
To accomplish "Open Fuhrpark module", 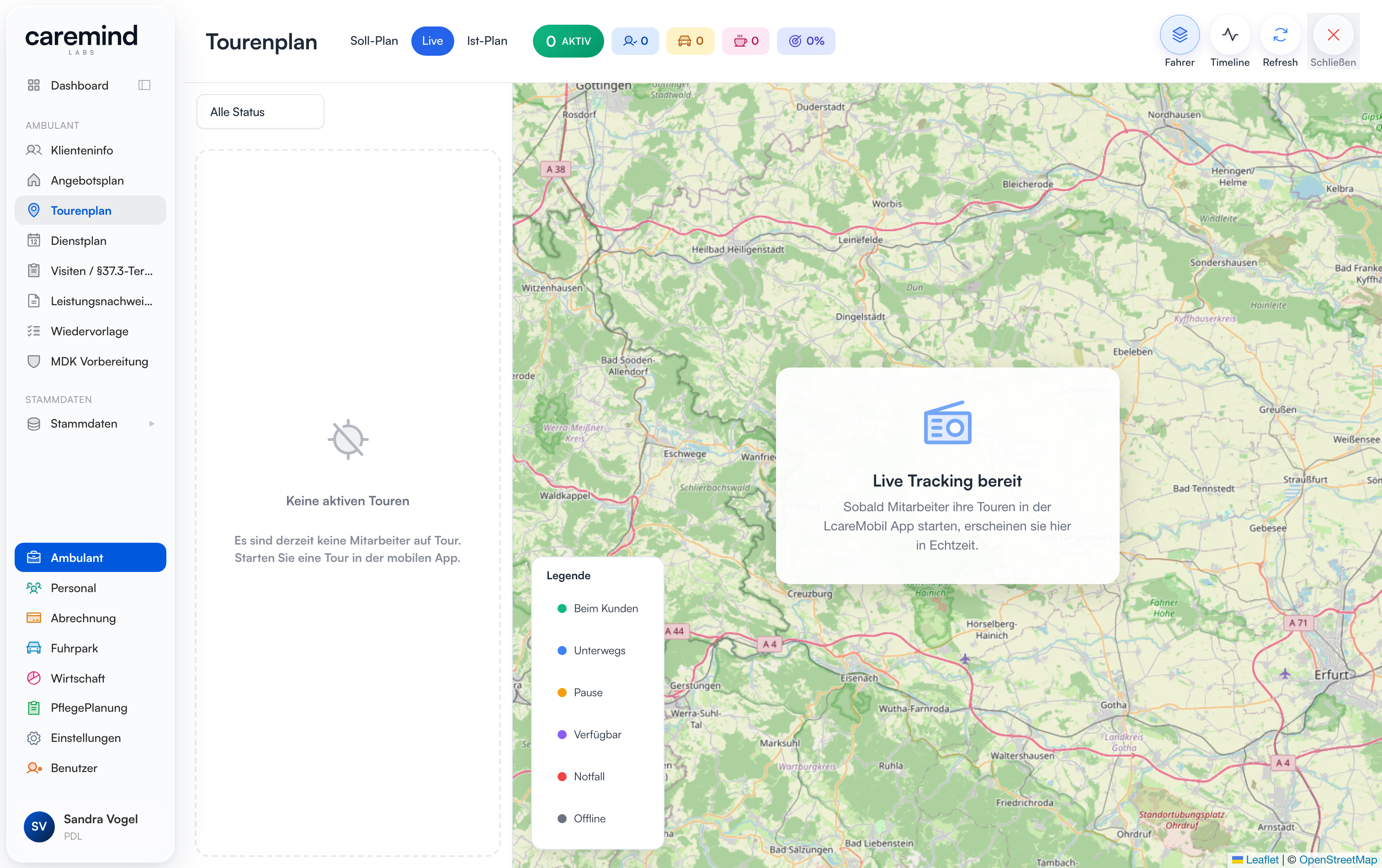I will (x=90, y=648).
